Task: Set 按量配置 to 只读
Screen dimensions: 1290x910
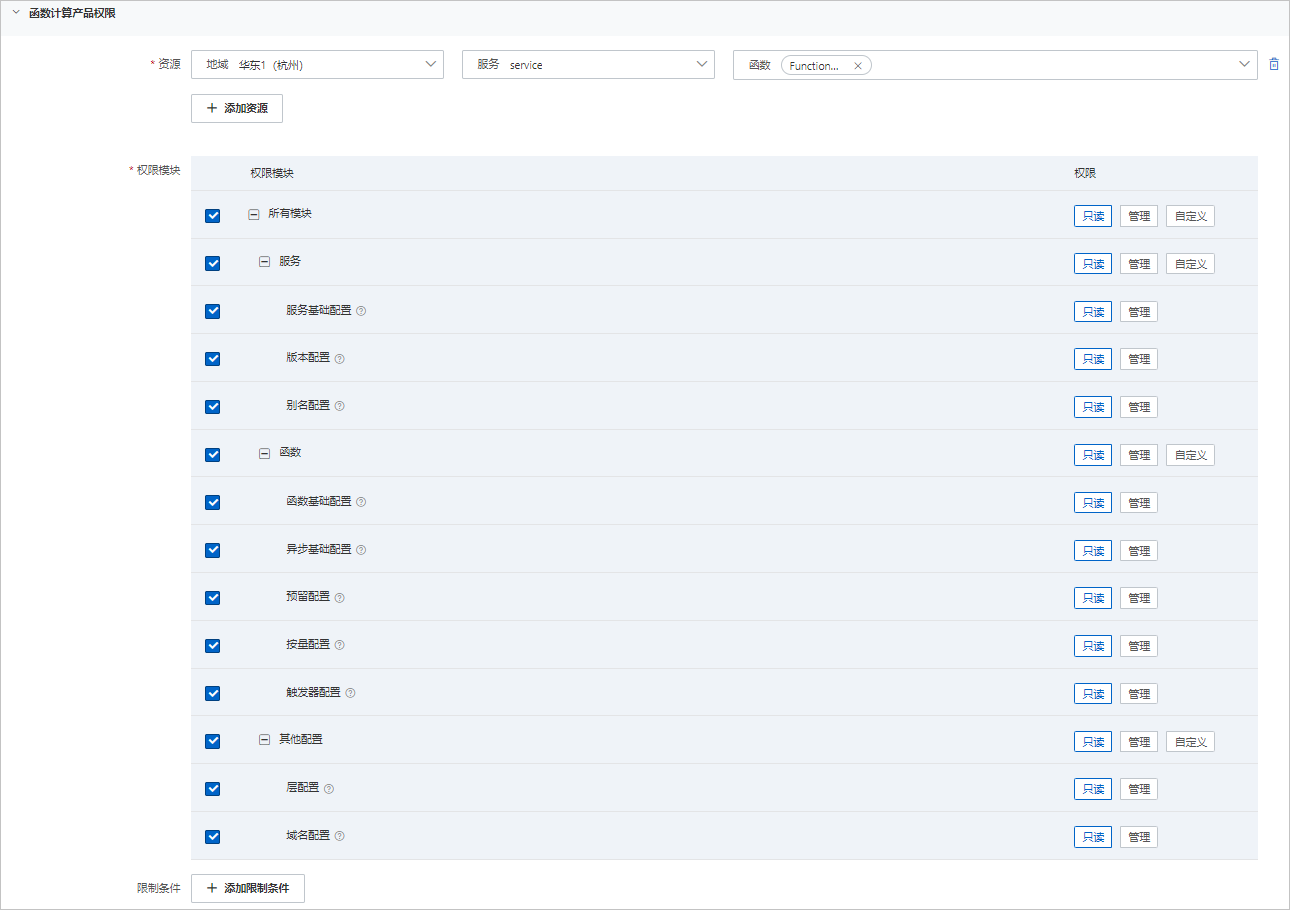Action: 1093,646
